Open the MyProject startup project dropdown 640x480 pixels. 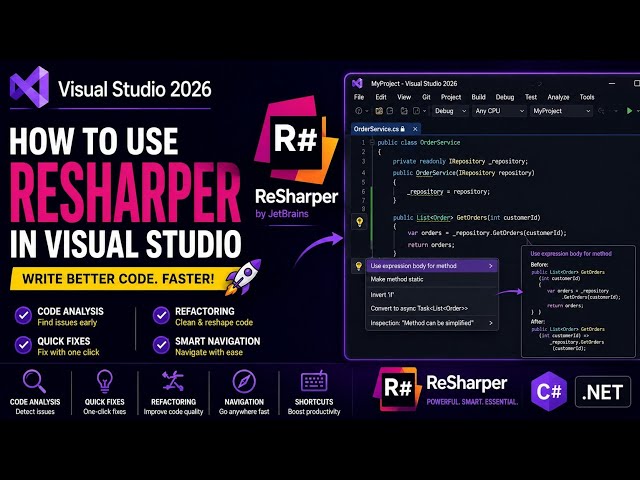[561, 111]
